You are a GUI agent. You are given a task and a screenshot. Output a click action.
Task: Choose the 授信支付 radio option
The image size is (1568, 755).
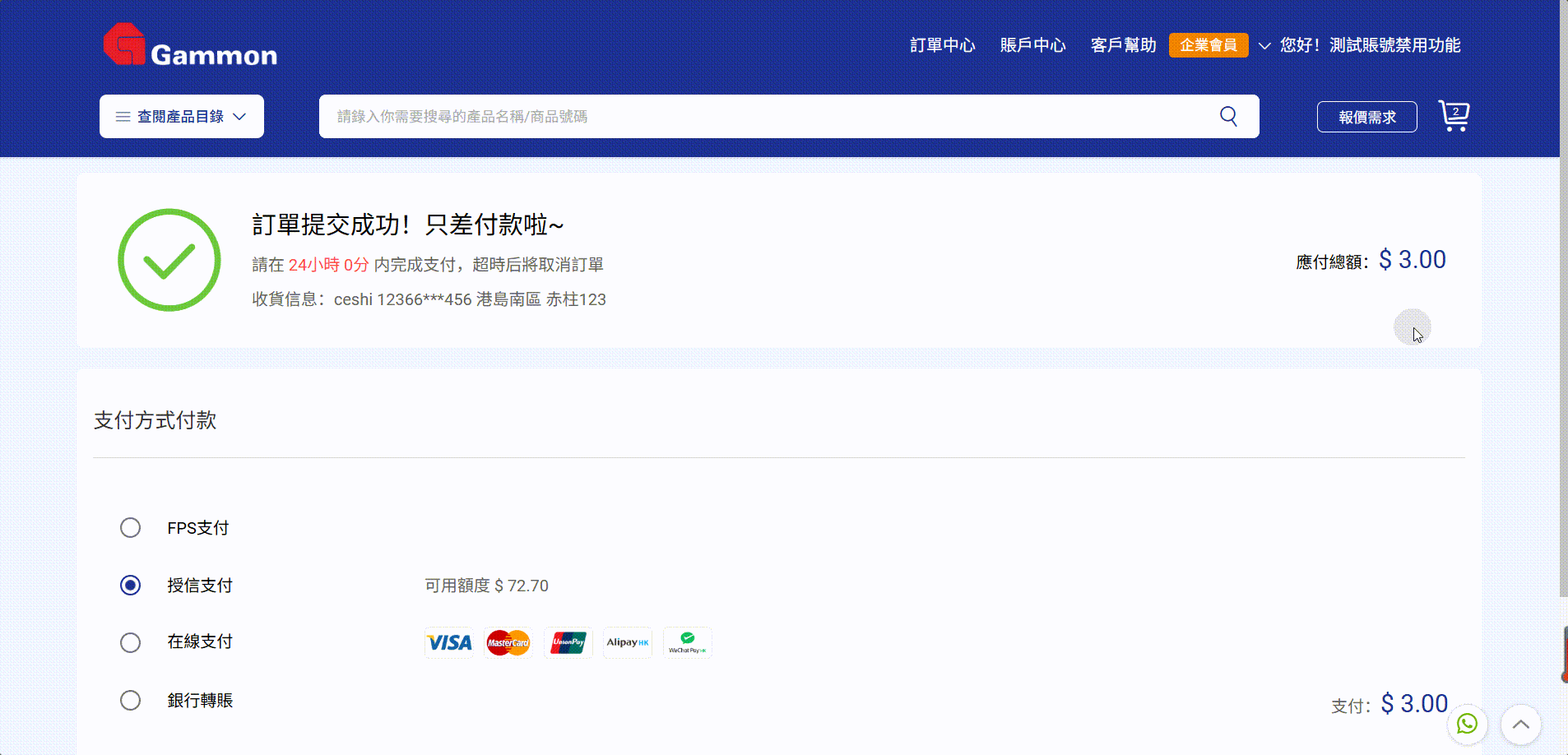click(130, 586)
